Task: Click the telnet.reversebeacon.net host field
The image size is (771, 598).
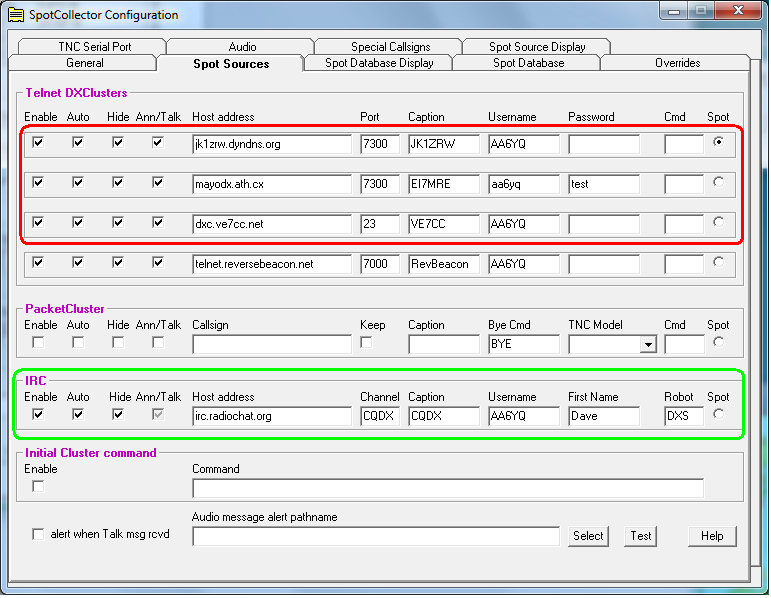Action: coord(272,264)
